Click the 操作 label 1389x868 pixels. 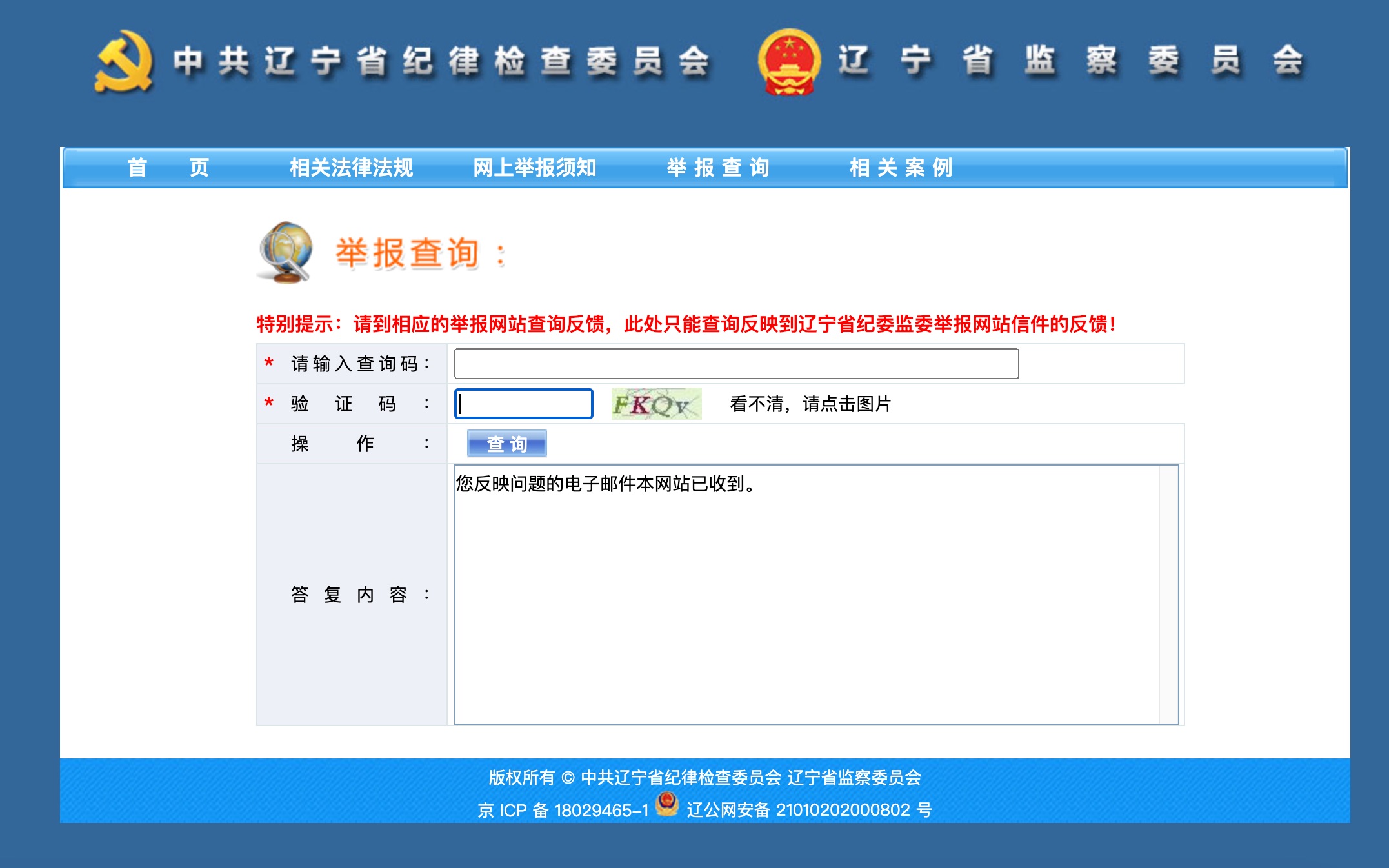[360, 444]
